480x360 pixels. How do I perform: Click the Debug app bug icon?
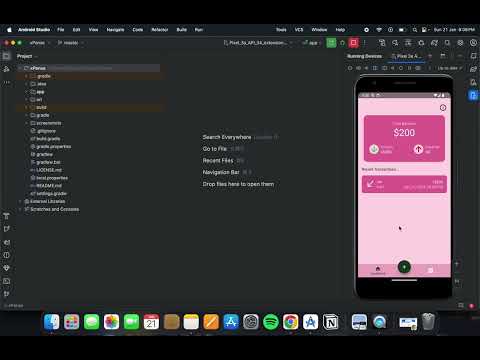pyautogui.click(x=342, y=43)
